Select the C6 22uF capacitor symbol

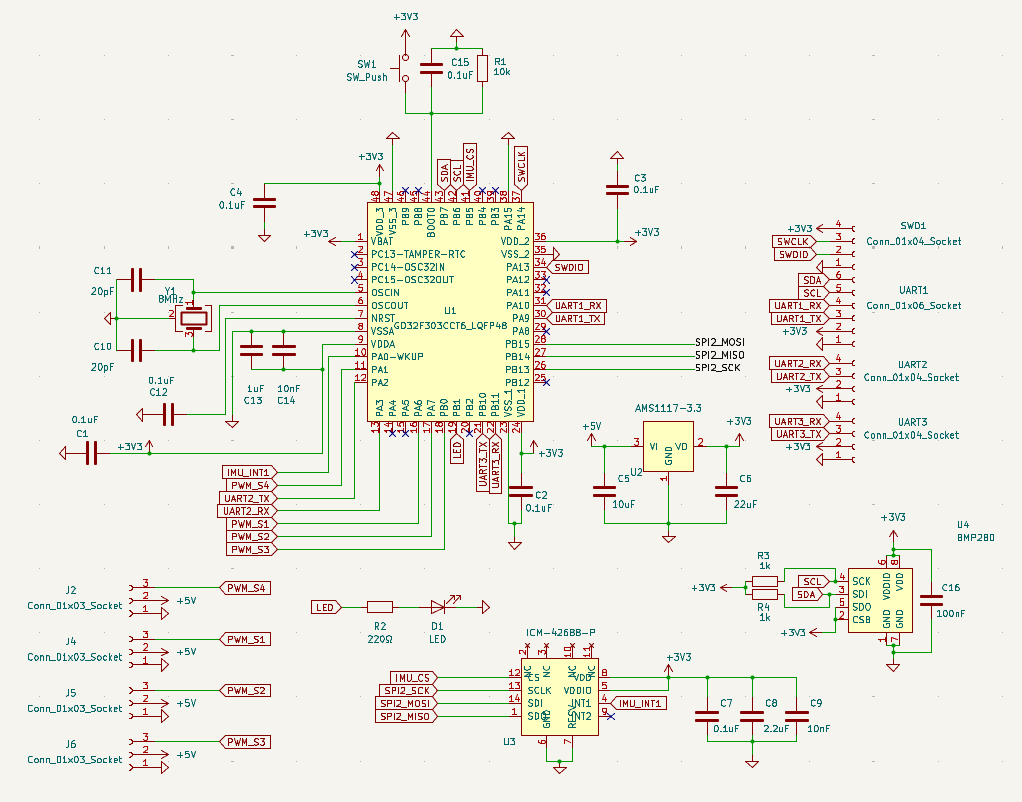point(726,491)
